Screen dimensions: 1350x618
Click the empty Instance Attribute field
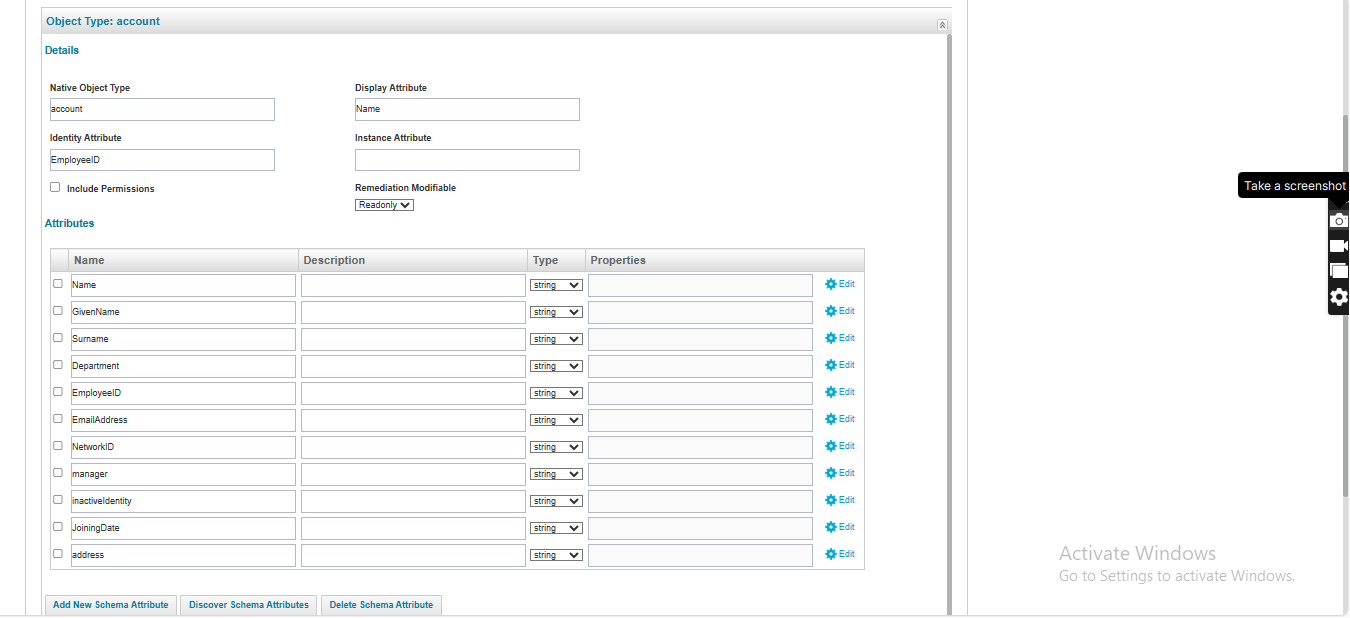[467, 160]
